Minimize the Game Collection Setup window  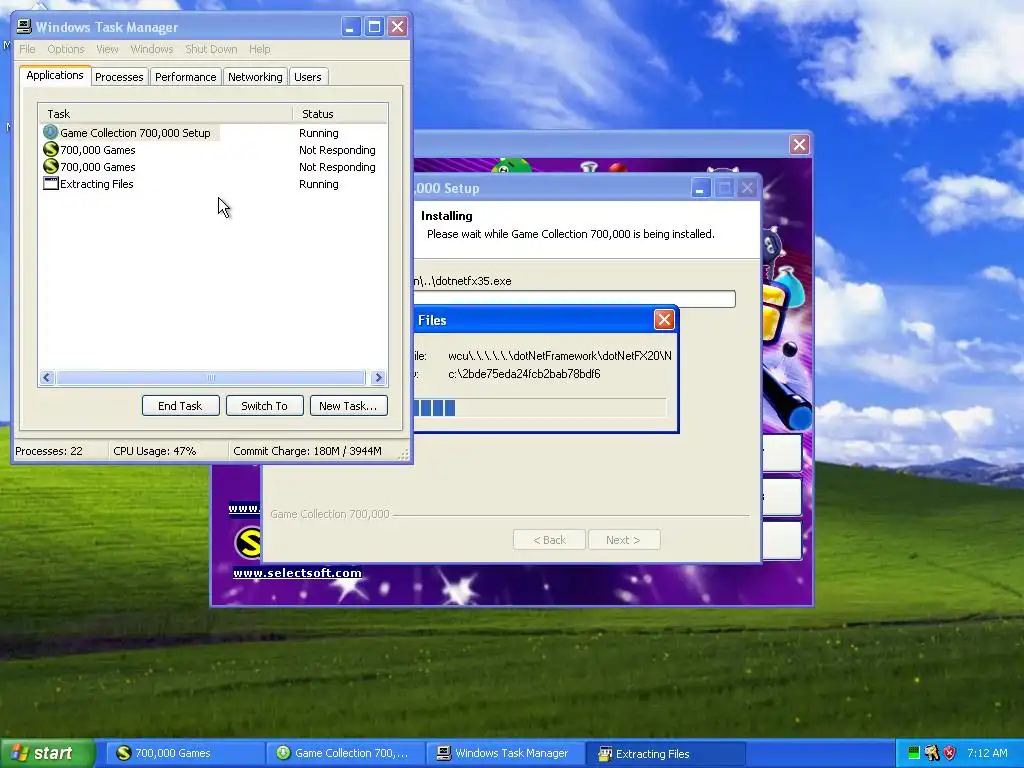701,188
